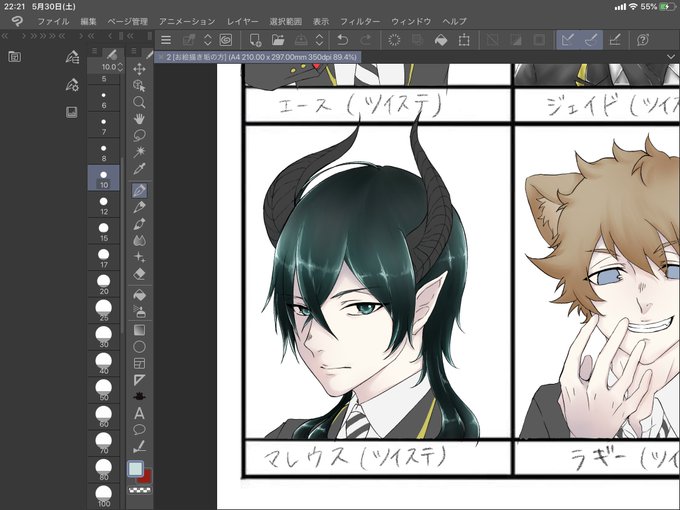The height and width of the screenshot is (510, 680).
Task: Open the Tool Property palette icon
Action: point(72,85)
